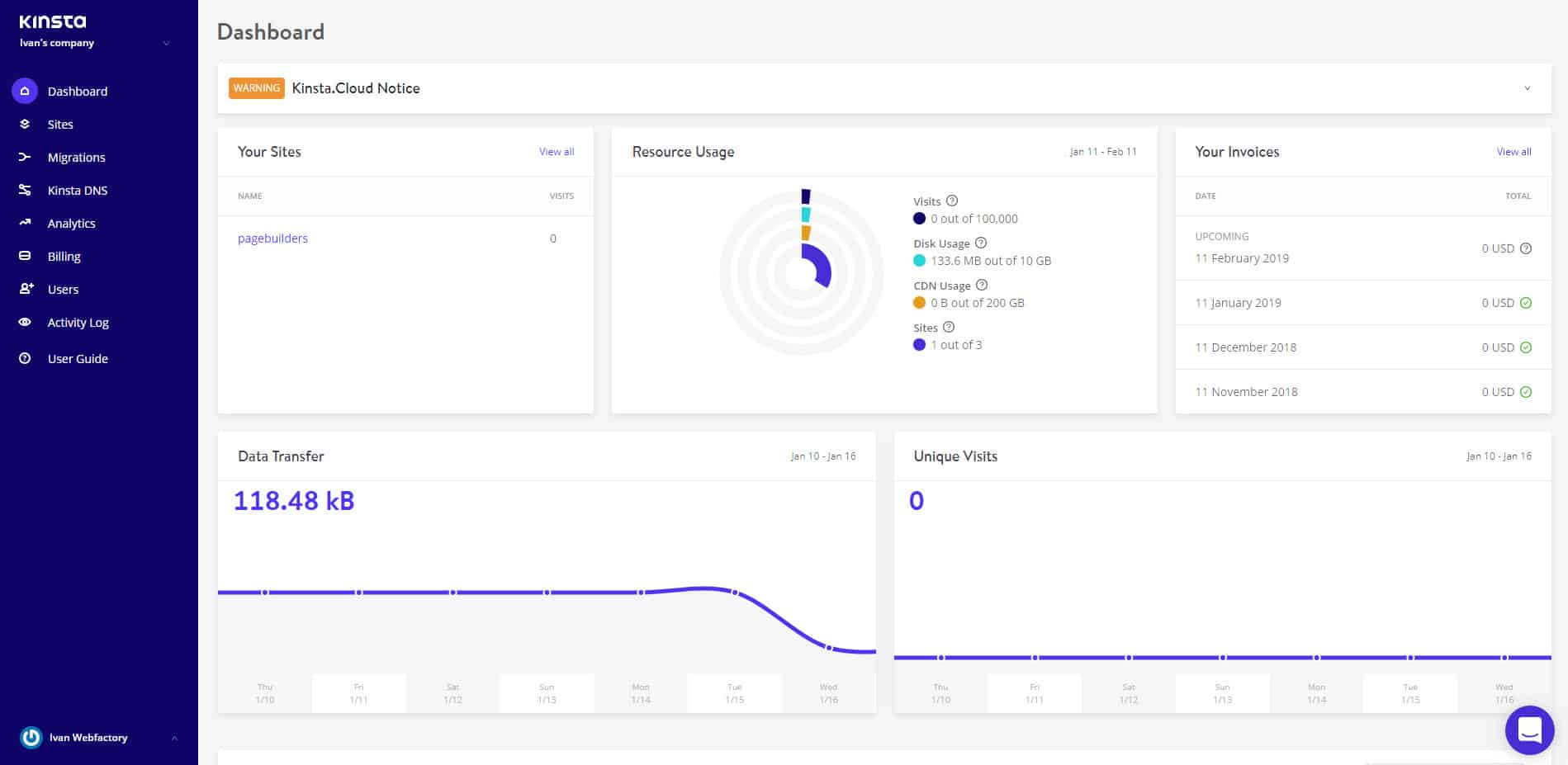Viewport: 1568px width, 765px height.
Task: Open the Analytics menu item
Action: tap(71, 223)
